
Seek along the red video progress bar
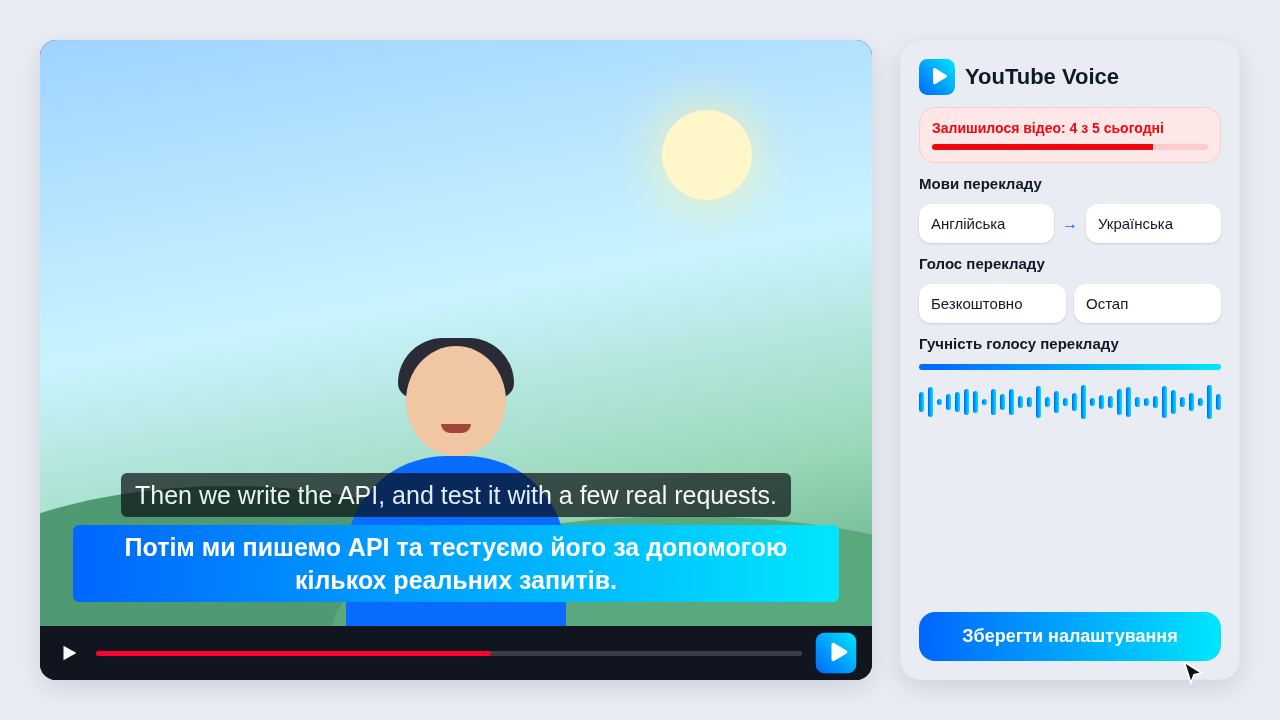point(449,653)
